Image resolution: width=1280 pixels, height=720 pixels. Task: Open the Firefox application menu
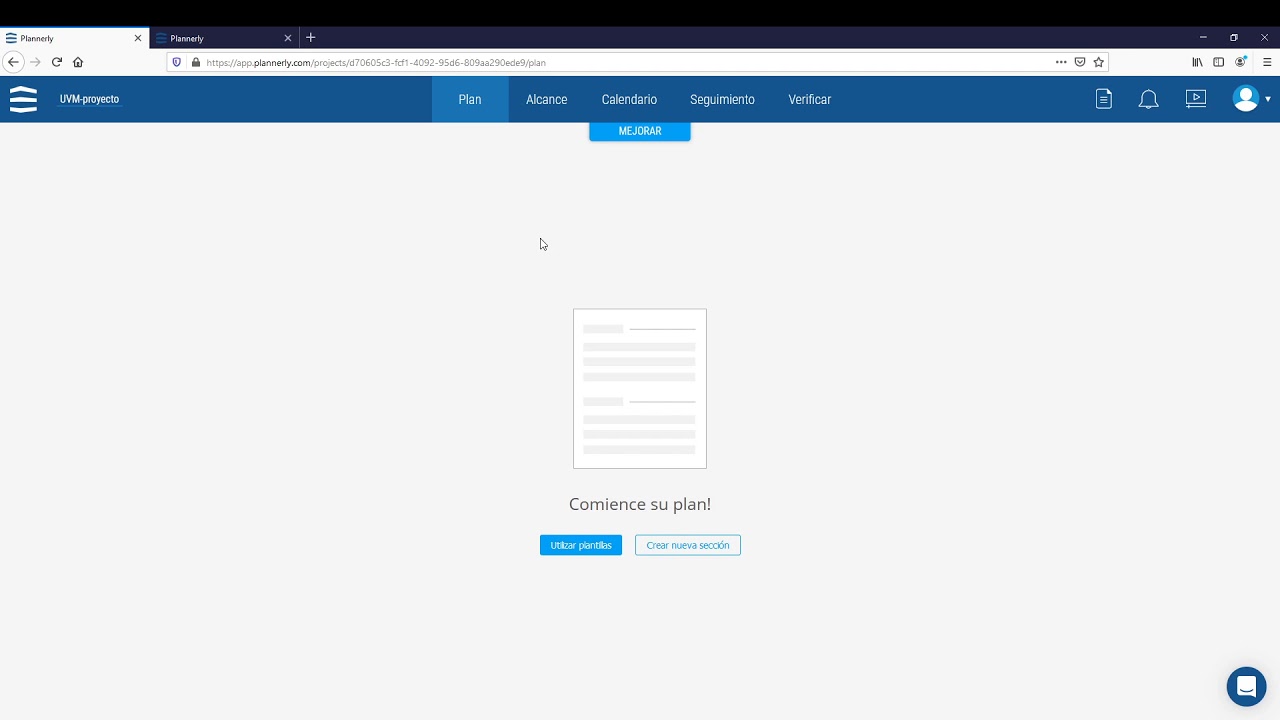pos(1267,62)
